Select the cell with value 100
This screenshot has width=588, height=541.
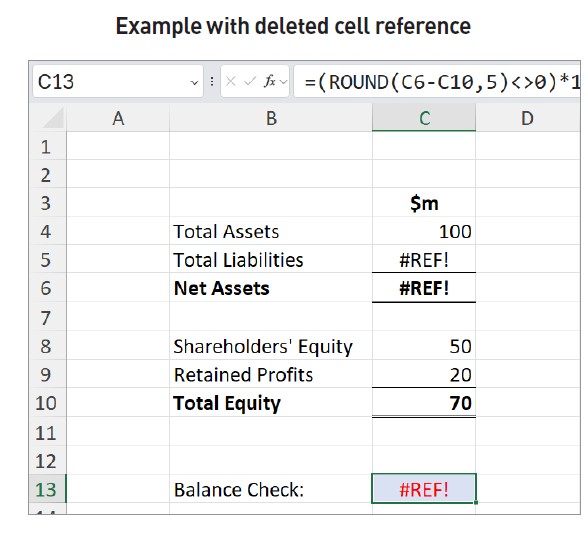(424, 231)
